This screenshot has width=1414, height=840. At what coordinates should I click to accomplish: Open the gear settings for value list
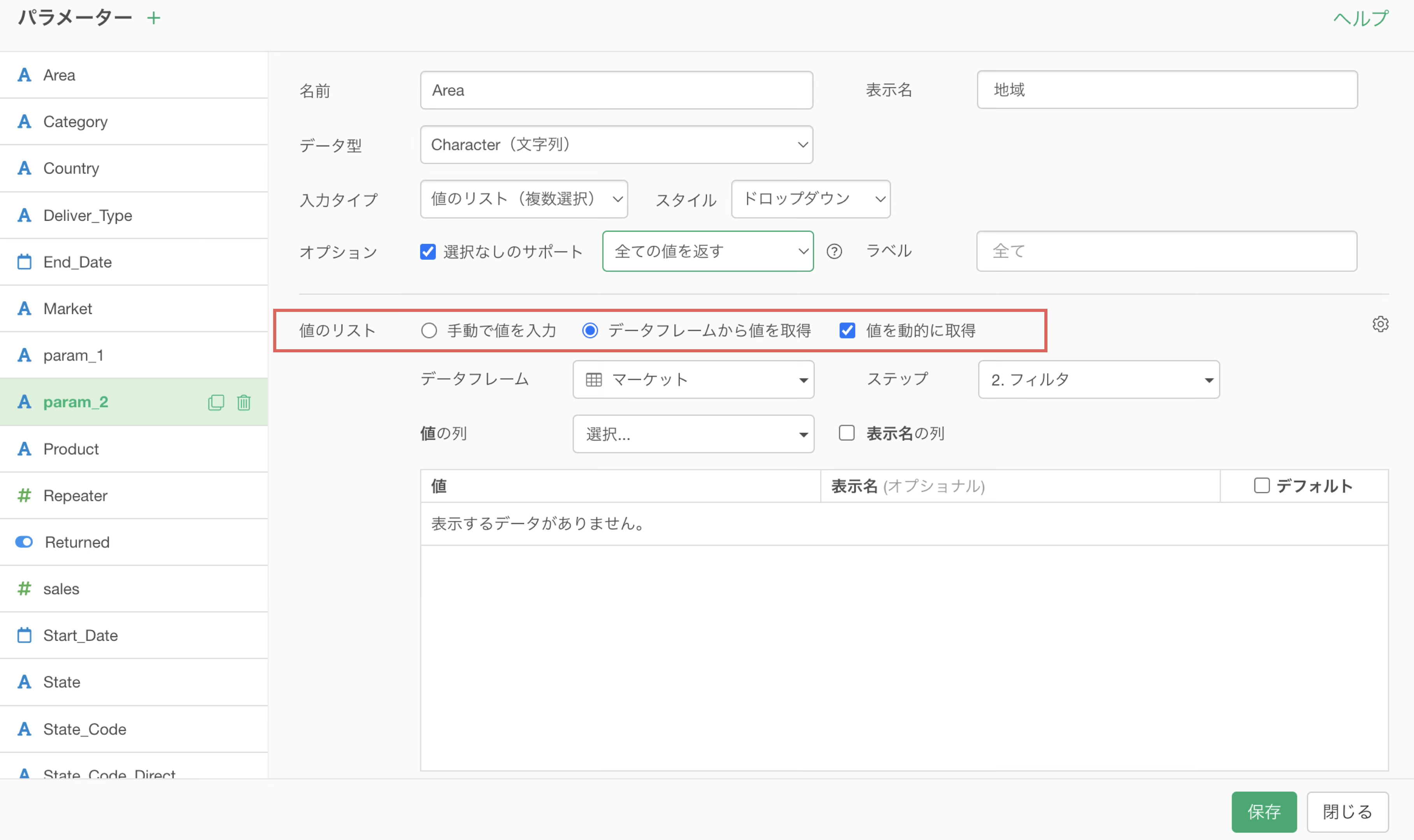[1380, 324]
